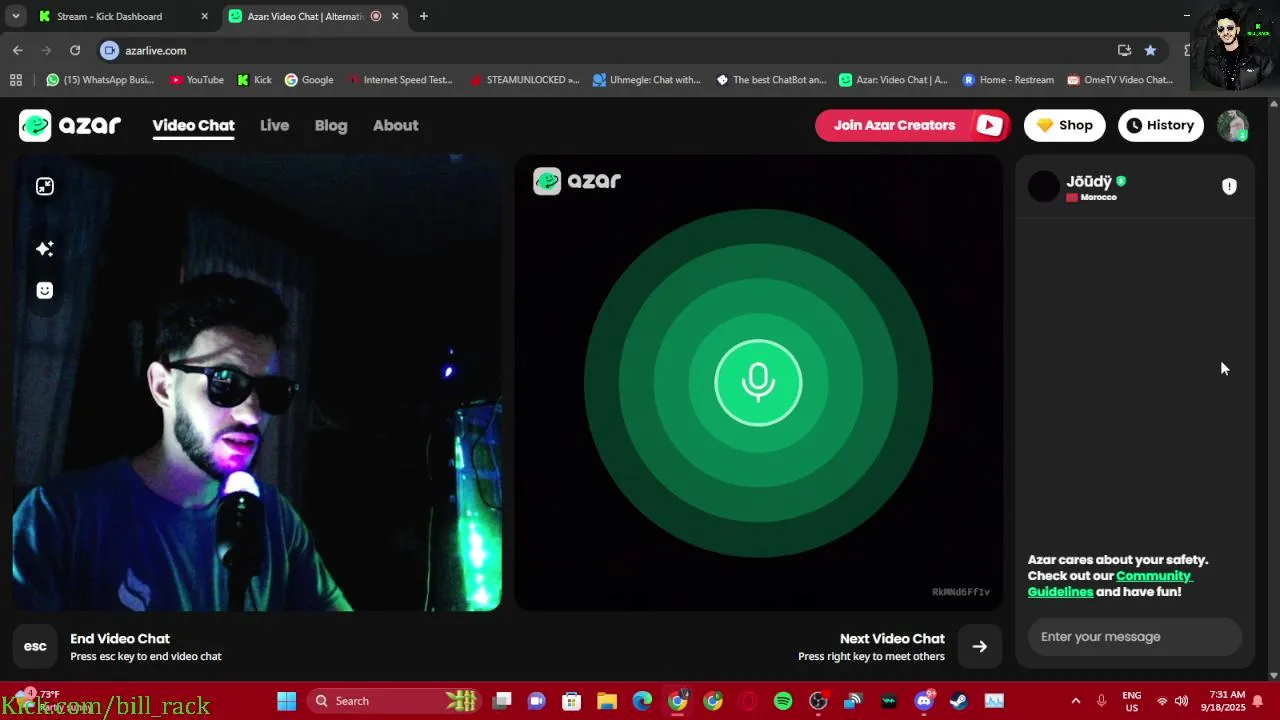Click the next video chat arrow

tap(980, 646)
